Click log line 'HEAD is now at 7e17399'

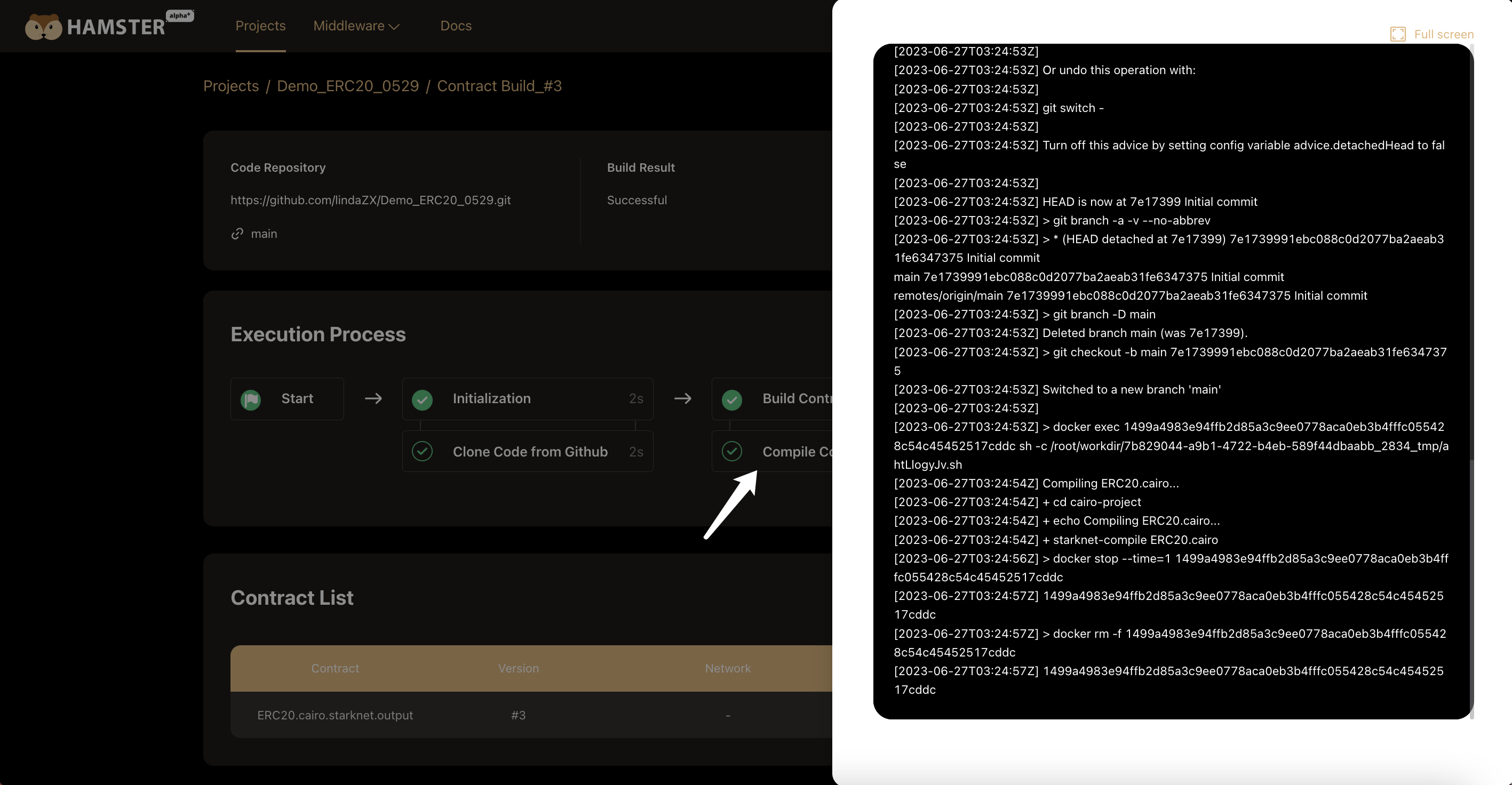[x=1075, y=202]
